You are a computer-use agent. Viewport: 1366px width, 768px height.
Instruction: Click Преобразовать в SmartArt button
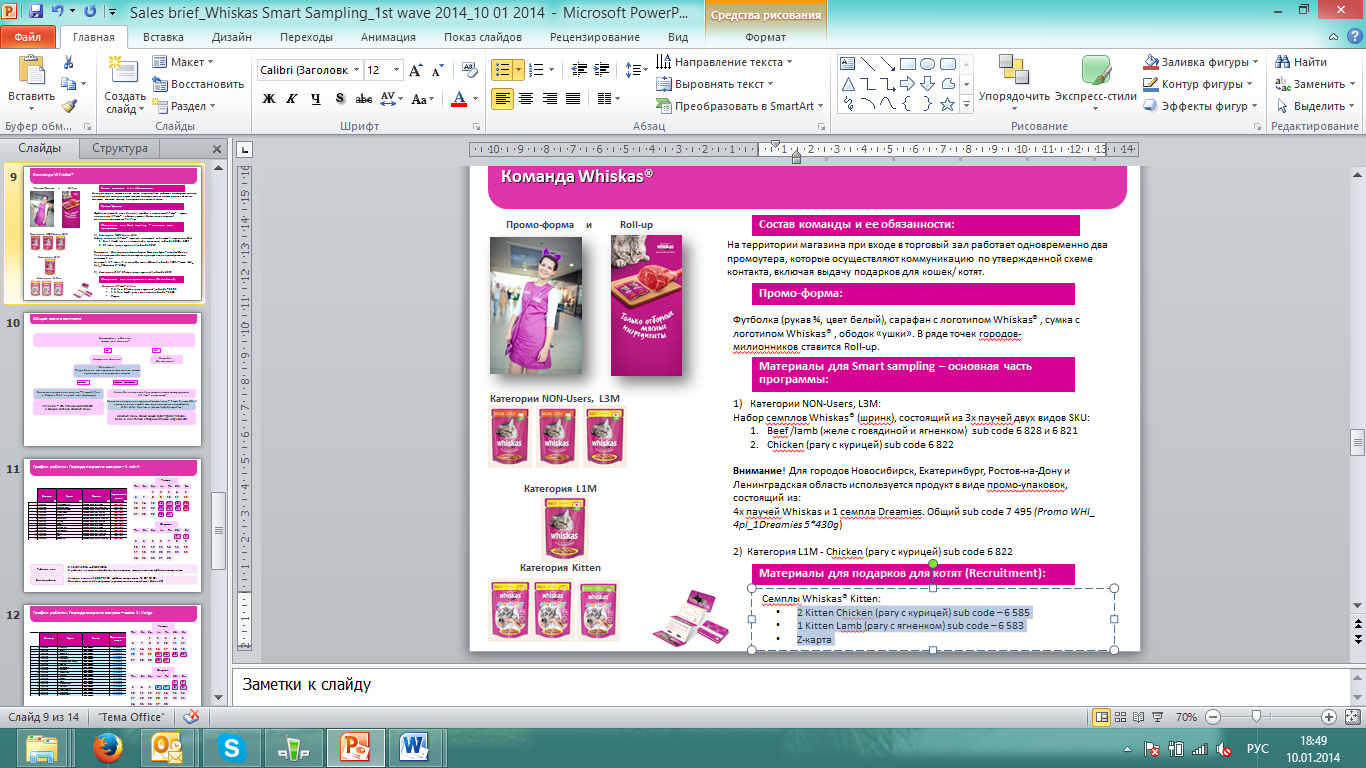pyautogui.click(x=741, y=106)
